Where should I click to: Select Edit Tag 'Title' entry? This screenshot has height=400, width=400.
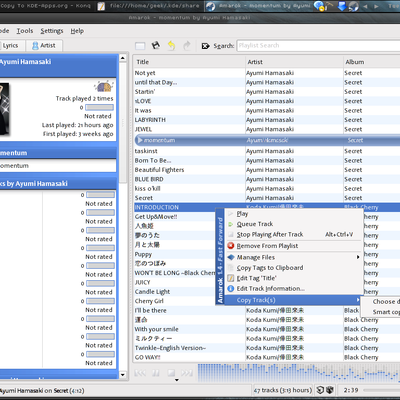(294, 278)
